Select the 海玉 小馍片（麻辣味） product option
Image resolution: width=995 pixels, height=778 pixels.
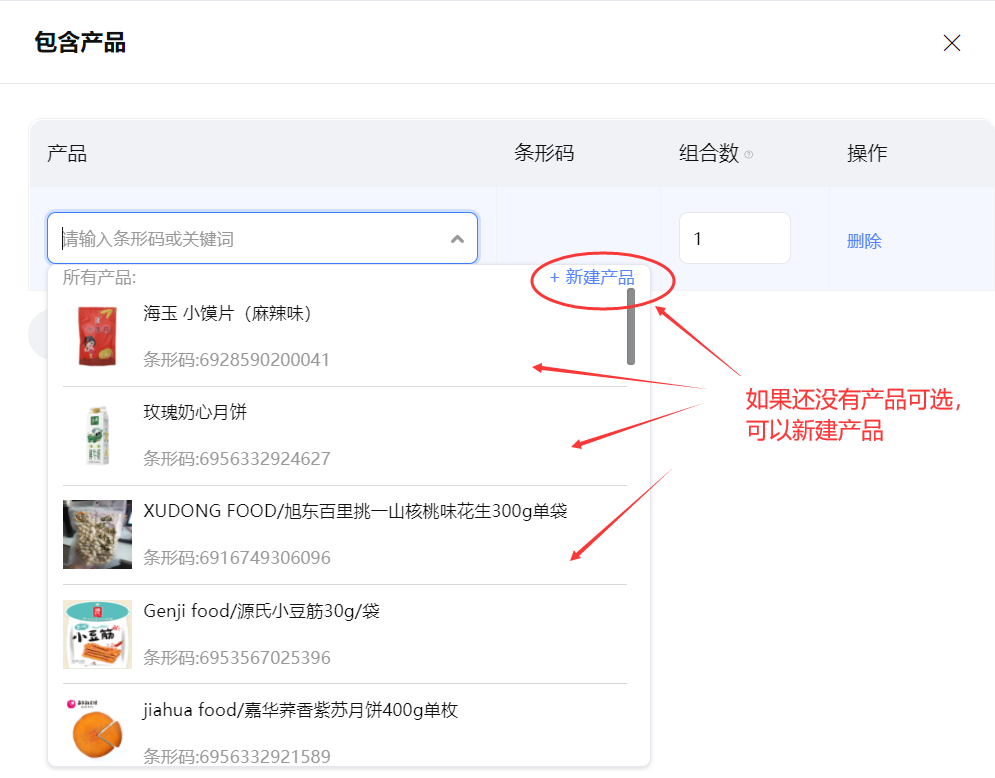[x=228, y=314]
